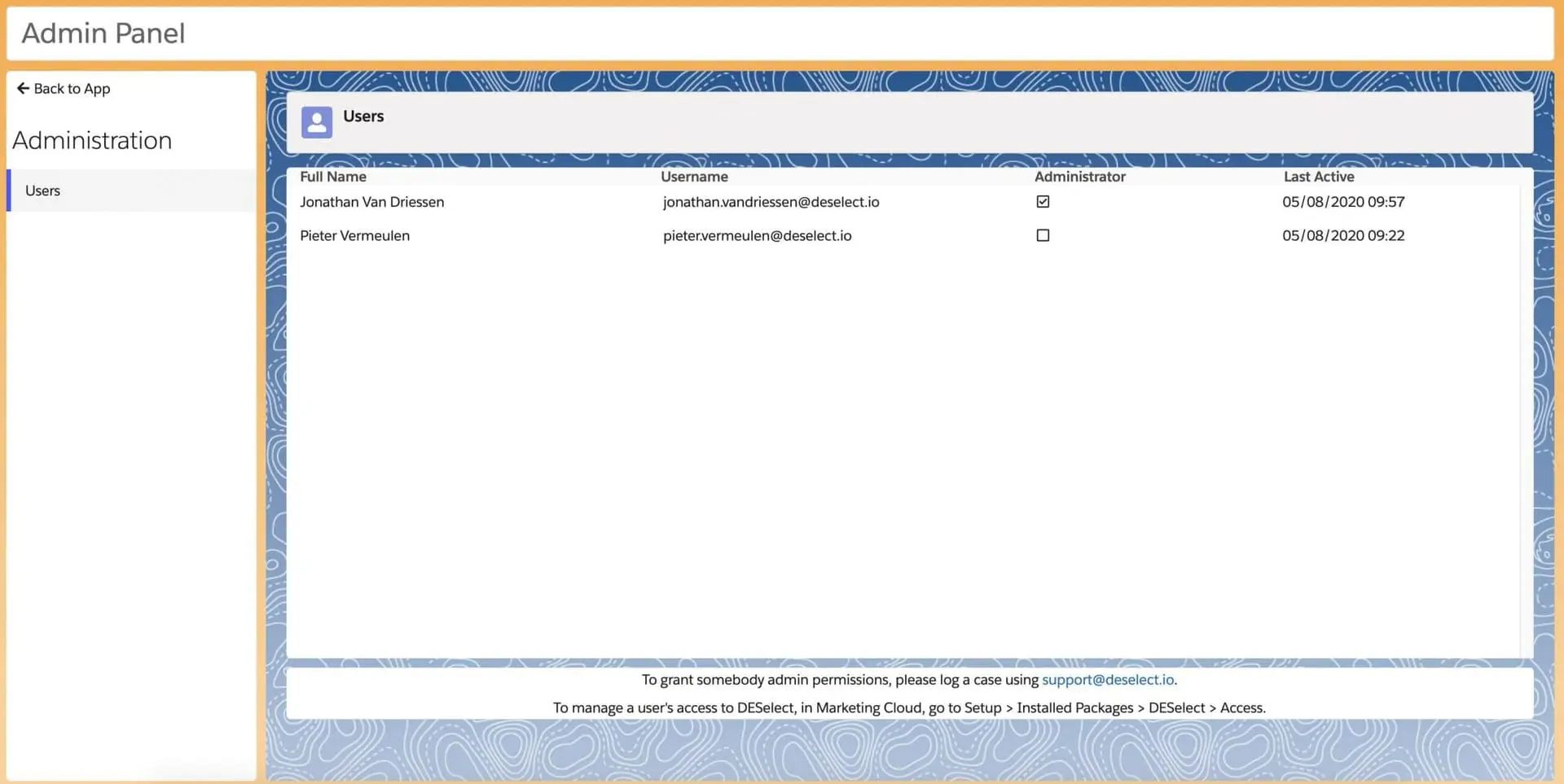1564x784 pixels.
Task: Open the support@deselect.io email link
Action: 1108,680
